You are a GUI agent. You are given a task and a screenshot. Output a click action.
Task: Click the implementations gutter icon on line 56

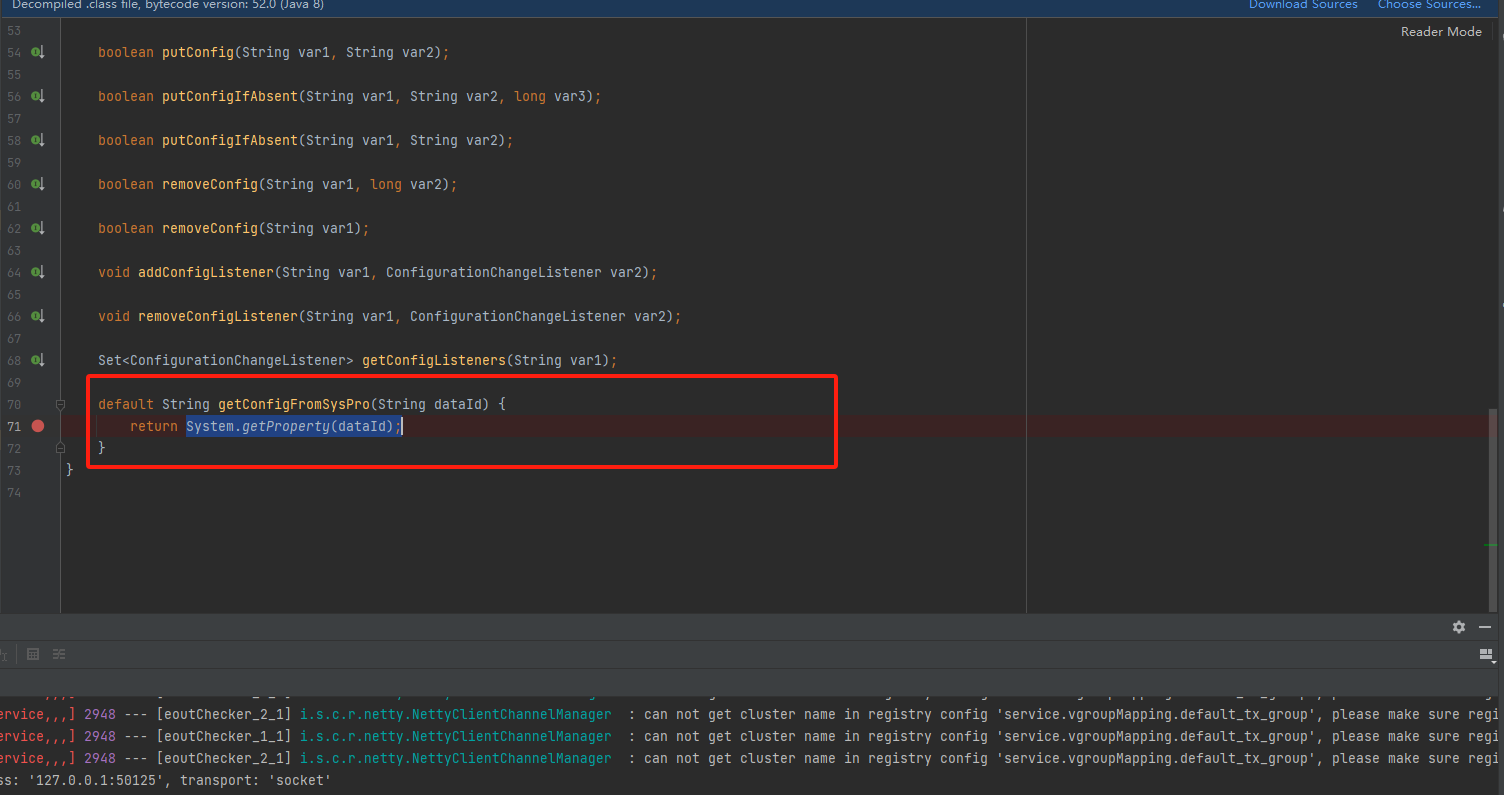point(37,96)
